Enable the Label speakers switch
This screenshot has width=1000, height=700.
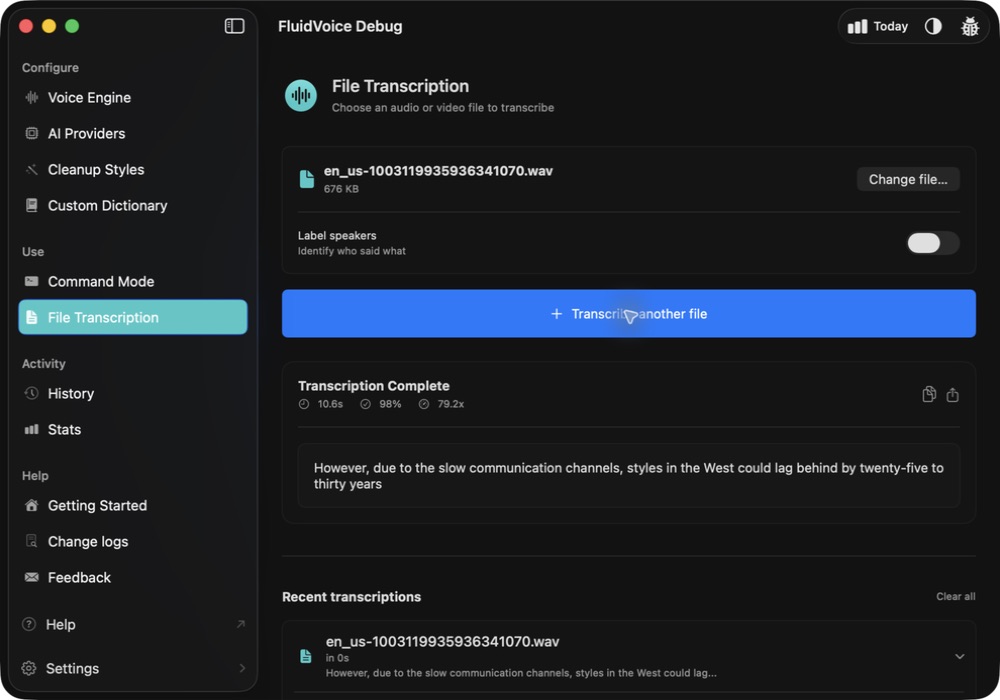coord(933,243)
